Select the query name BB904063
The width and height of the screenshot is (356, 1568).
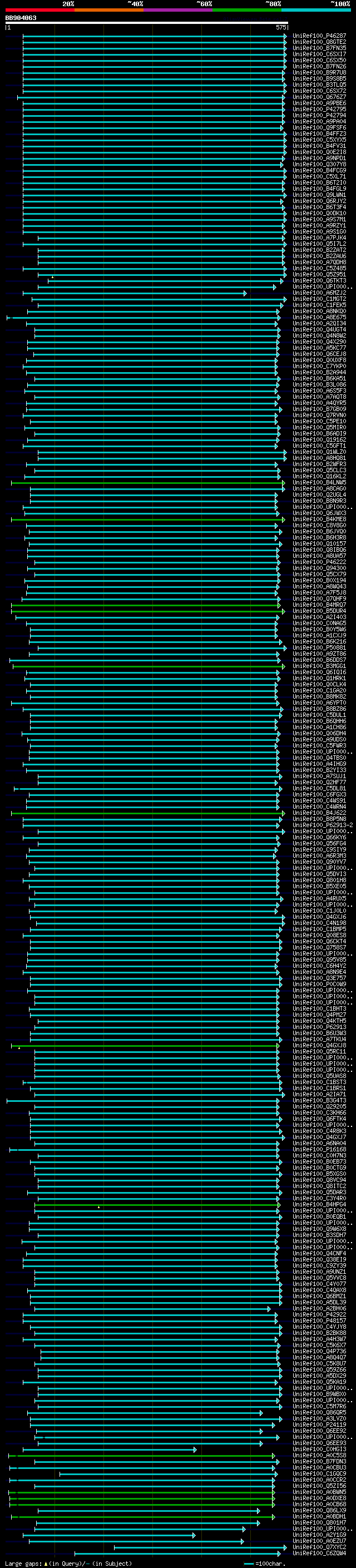click(x=21, y=18)
